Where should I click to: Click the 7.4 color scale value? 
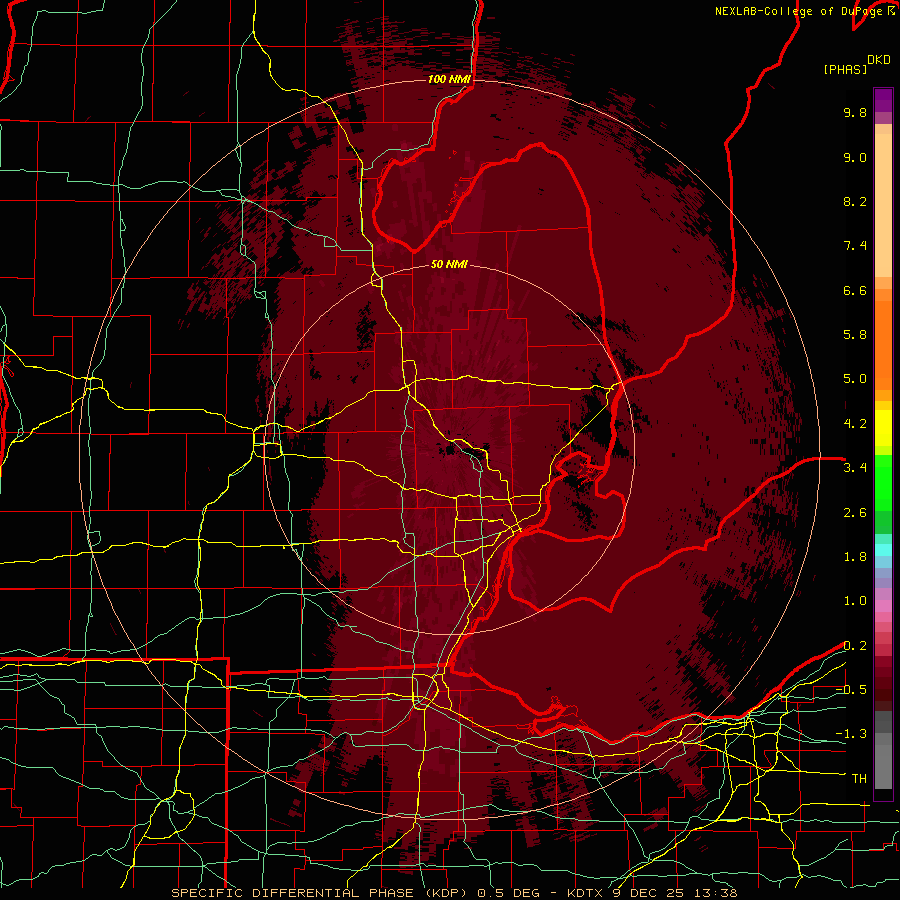click(855, 246)
